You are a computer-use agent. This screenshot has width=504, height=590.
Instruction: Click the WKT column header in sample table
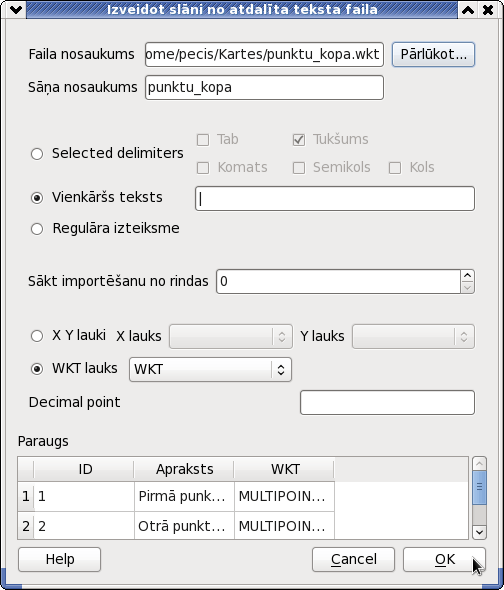(x=285, y=469)
